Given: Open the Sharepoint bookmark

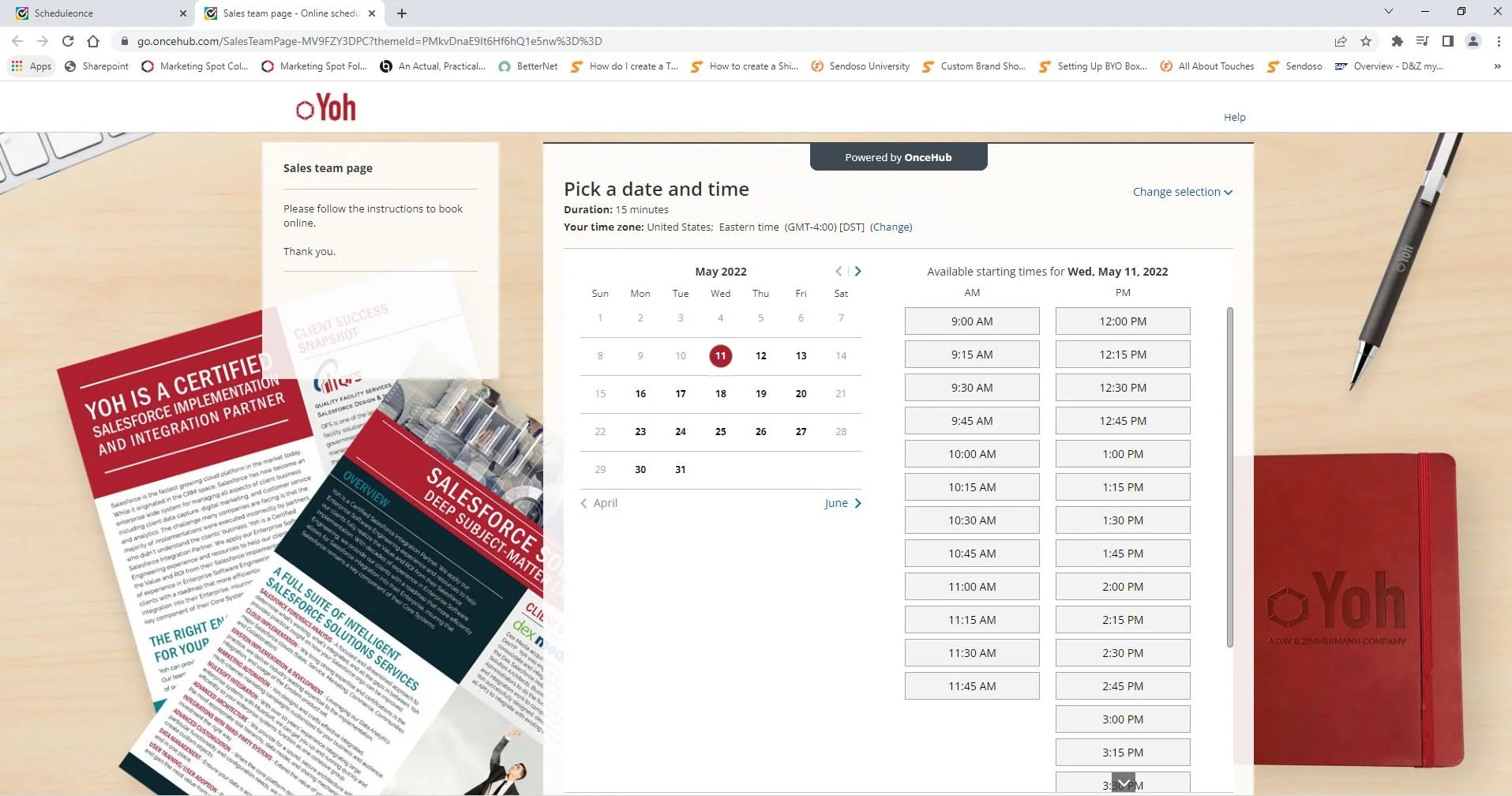Looking at the screenshot, I should [x=96, y=66].
